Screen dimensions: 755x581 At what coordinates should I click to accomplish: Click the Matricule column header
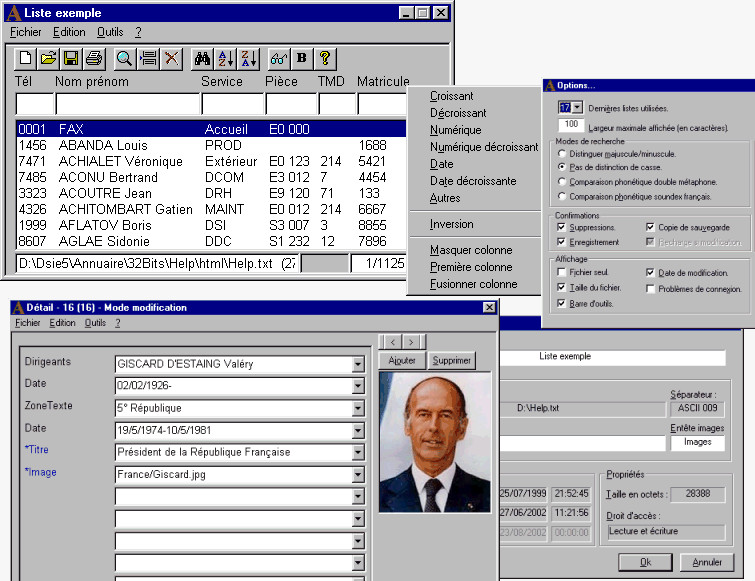383,81
